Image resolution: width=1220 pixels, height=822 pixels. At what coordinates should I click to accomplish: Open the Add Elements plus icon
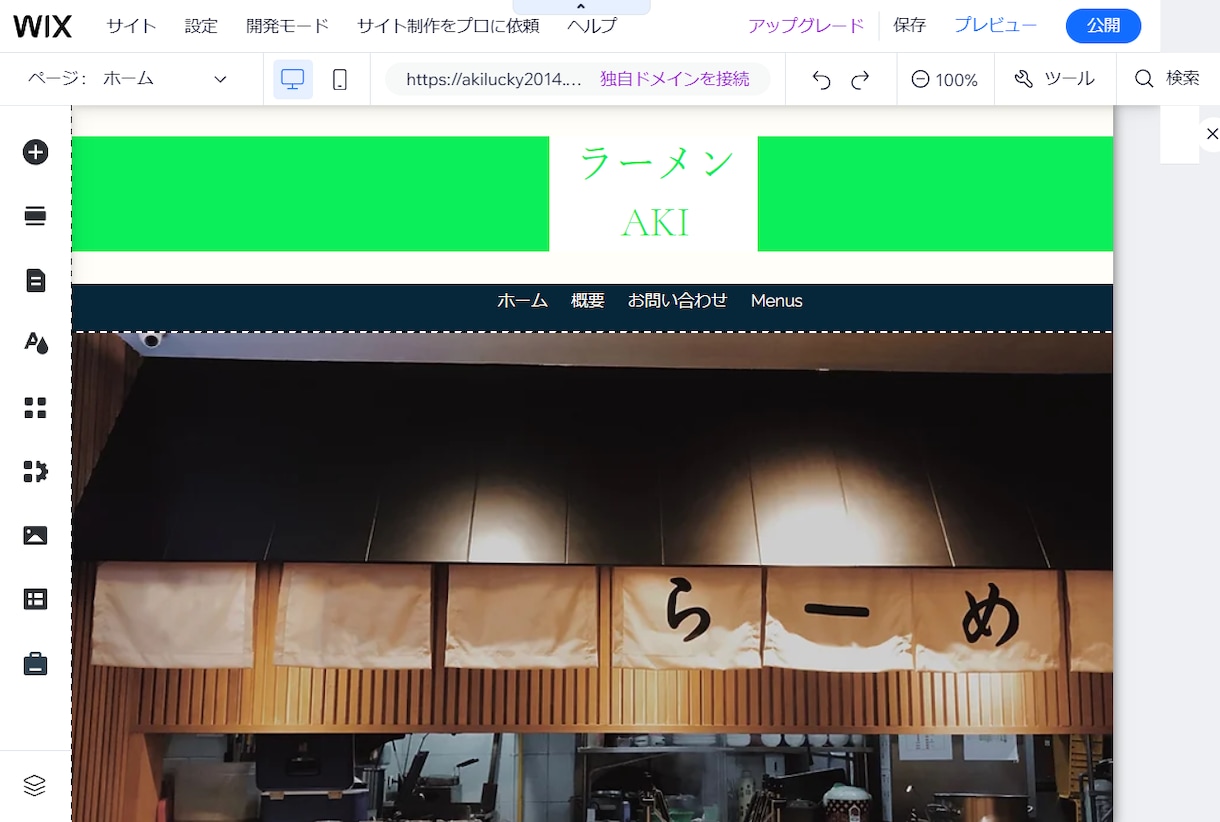point(36,152)
